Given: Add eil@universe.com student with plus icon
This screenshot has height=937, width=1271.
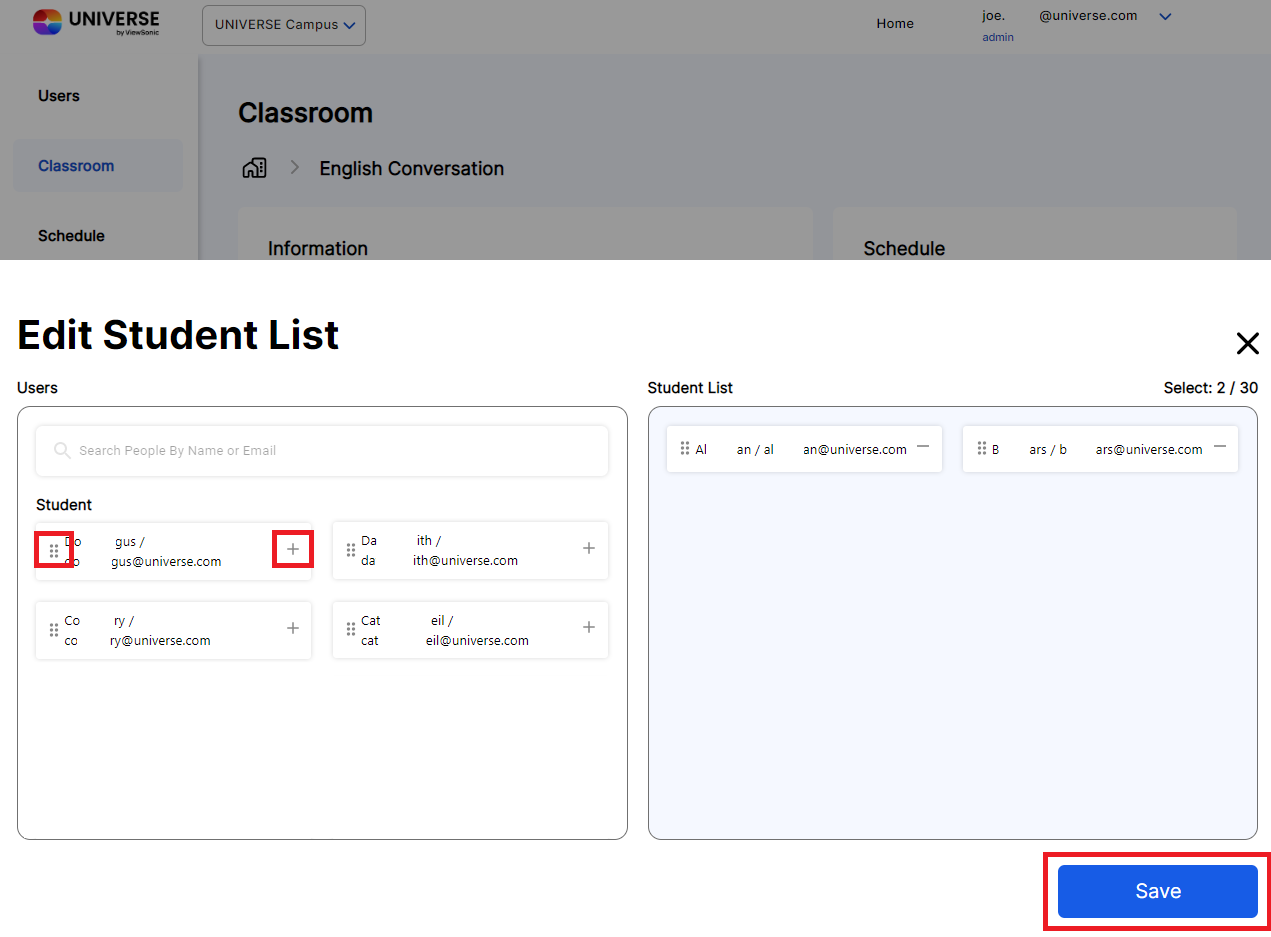Looking at the screenshot, I should (589, 627).
